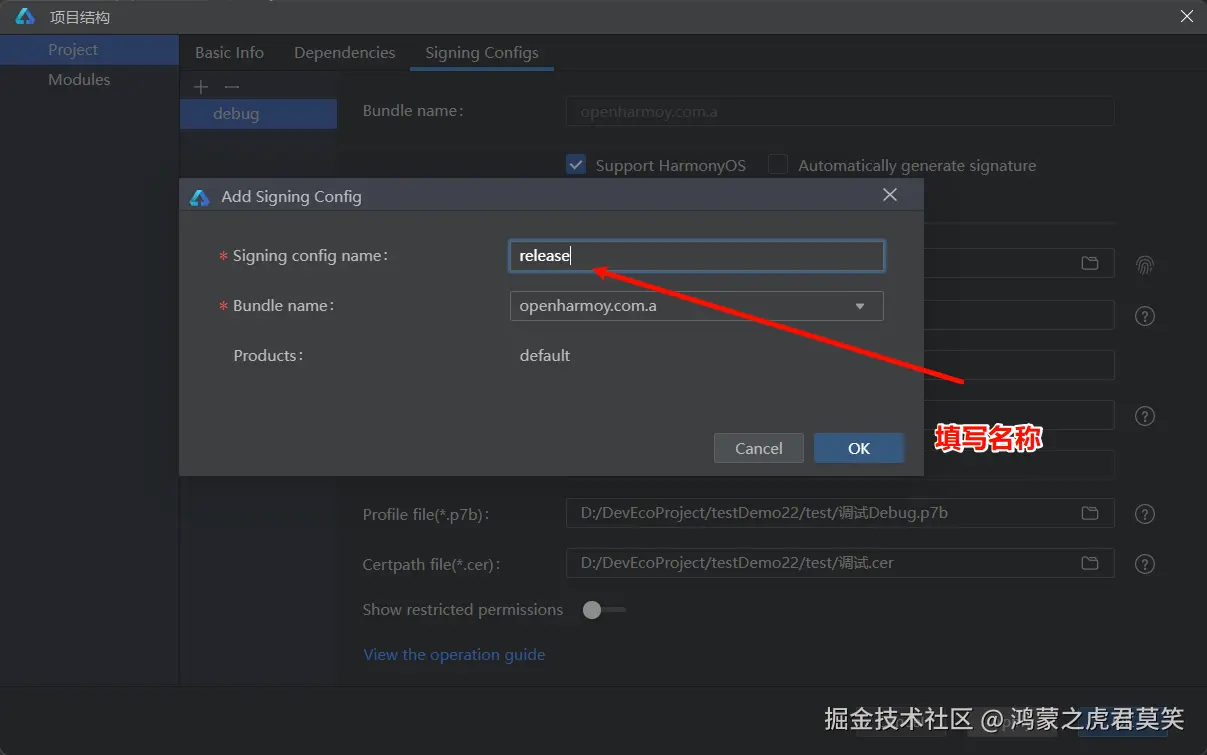The width and height of the screenshot is (1207, 755).
Task: Click the background Bundle name field
Action: point(840,112)
